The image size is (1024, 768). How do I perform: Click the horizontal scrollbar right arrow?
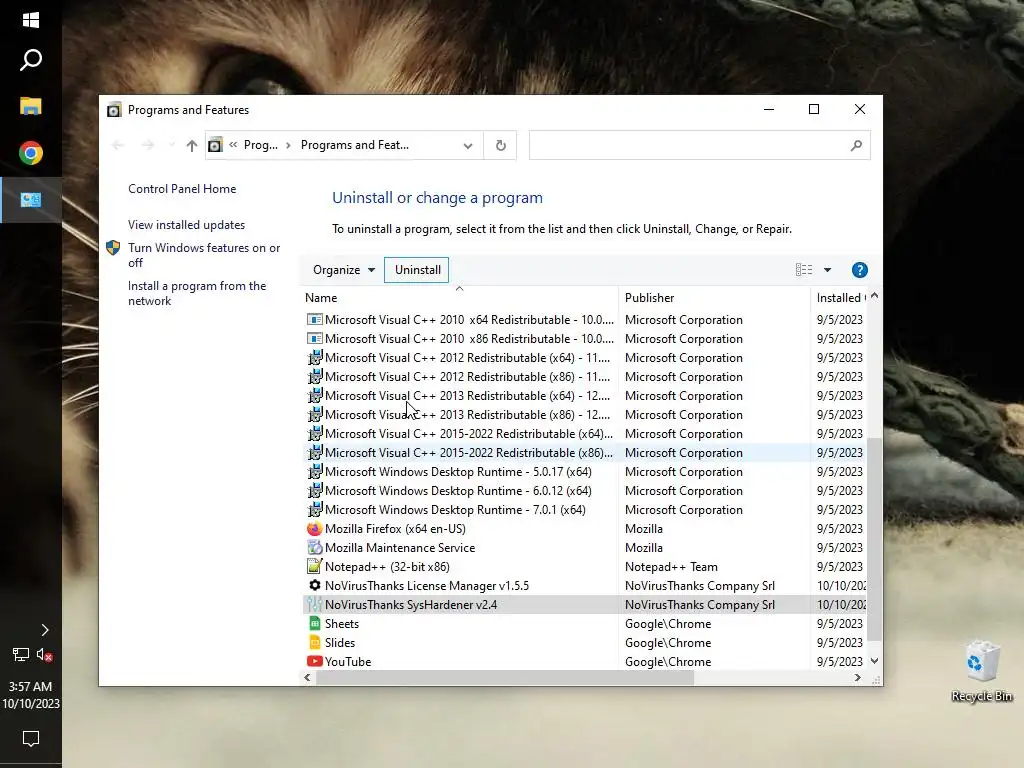[x=857, y=678]
